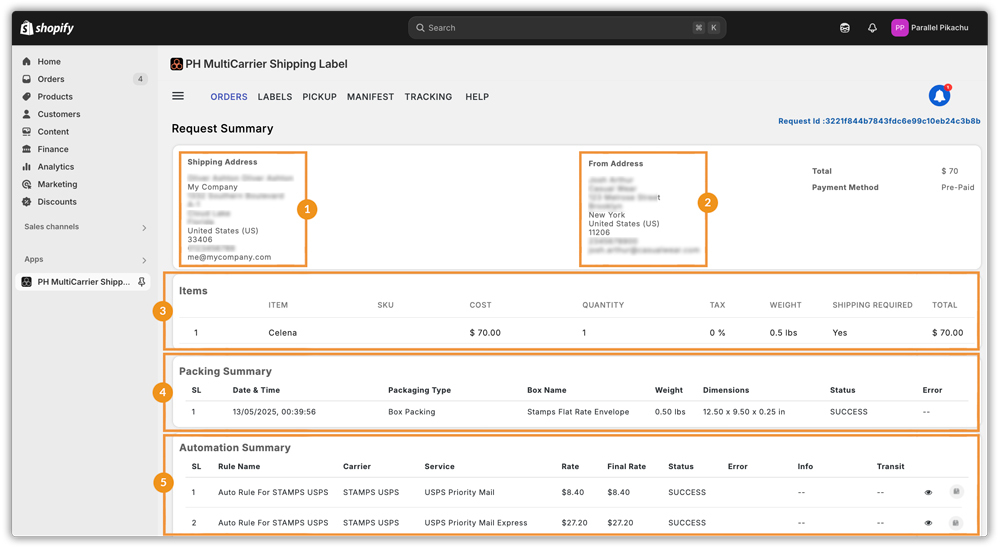Viewport: 1000px width, 549px height.
Task: Click the Marketing target icon
Action: (x=26, y=184)
